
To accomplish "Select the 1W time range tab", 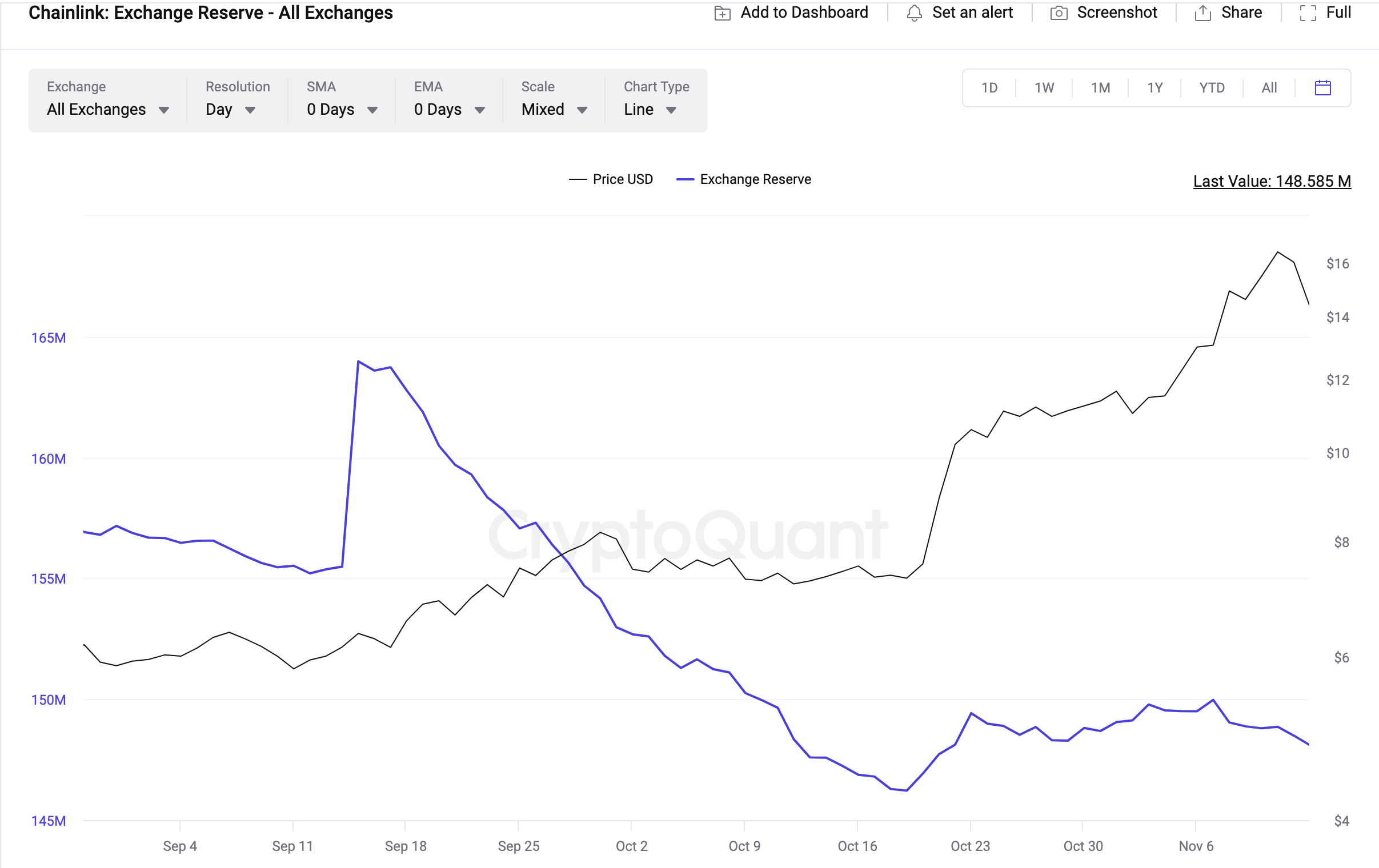I will (x=1044, y=87).
